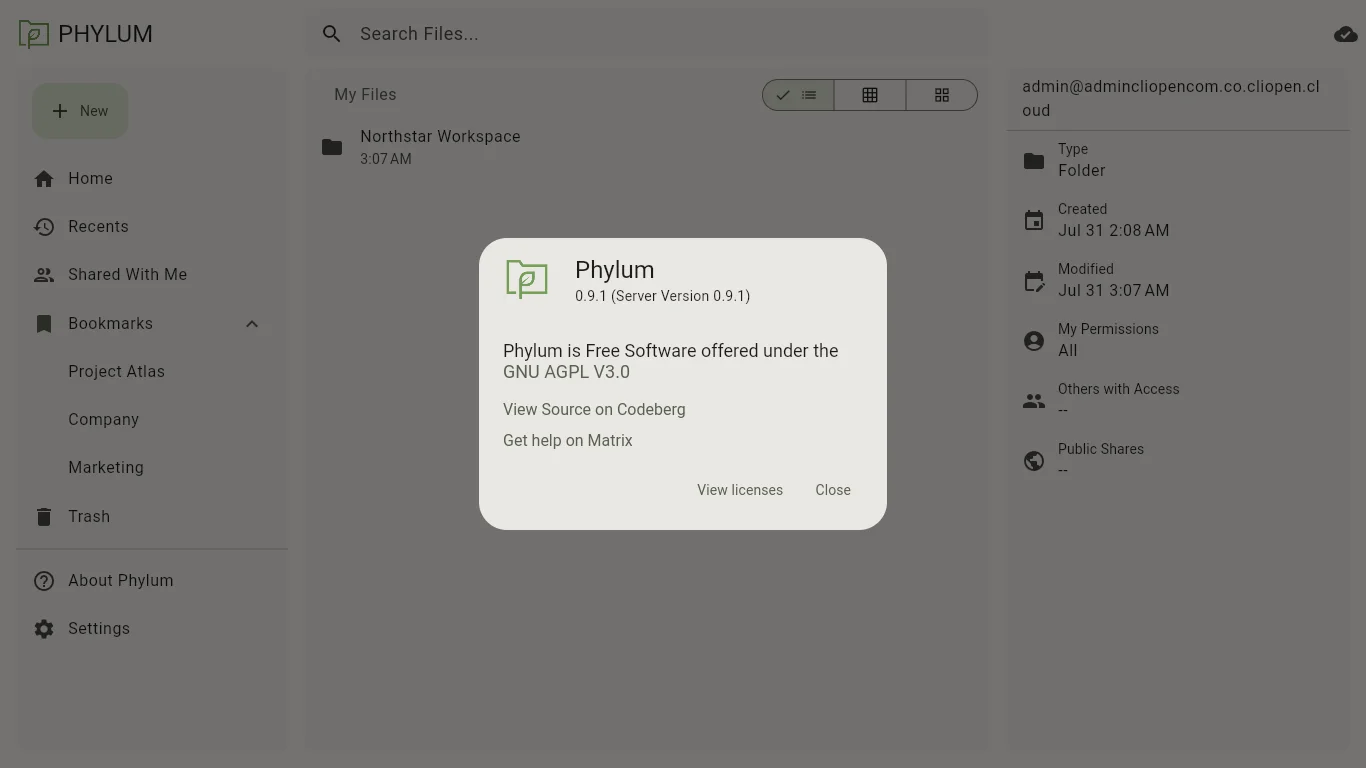Click the group icon beside Others with Access
Screen dimensions: 1366x768
click(1034, 401)
